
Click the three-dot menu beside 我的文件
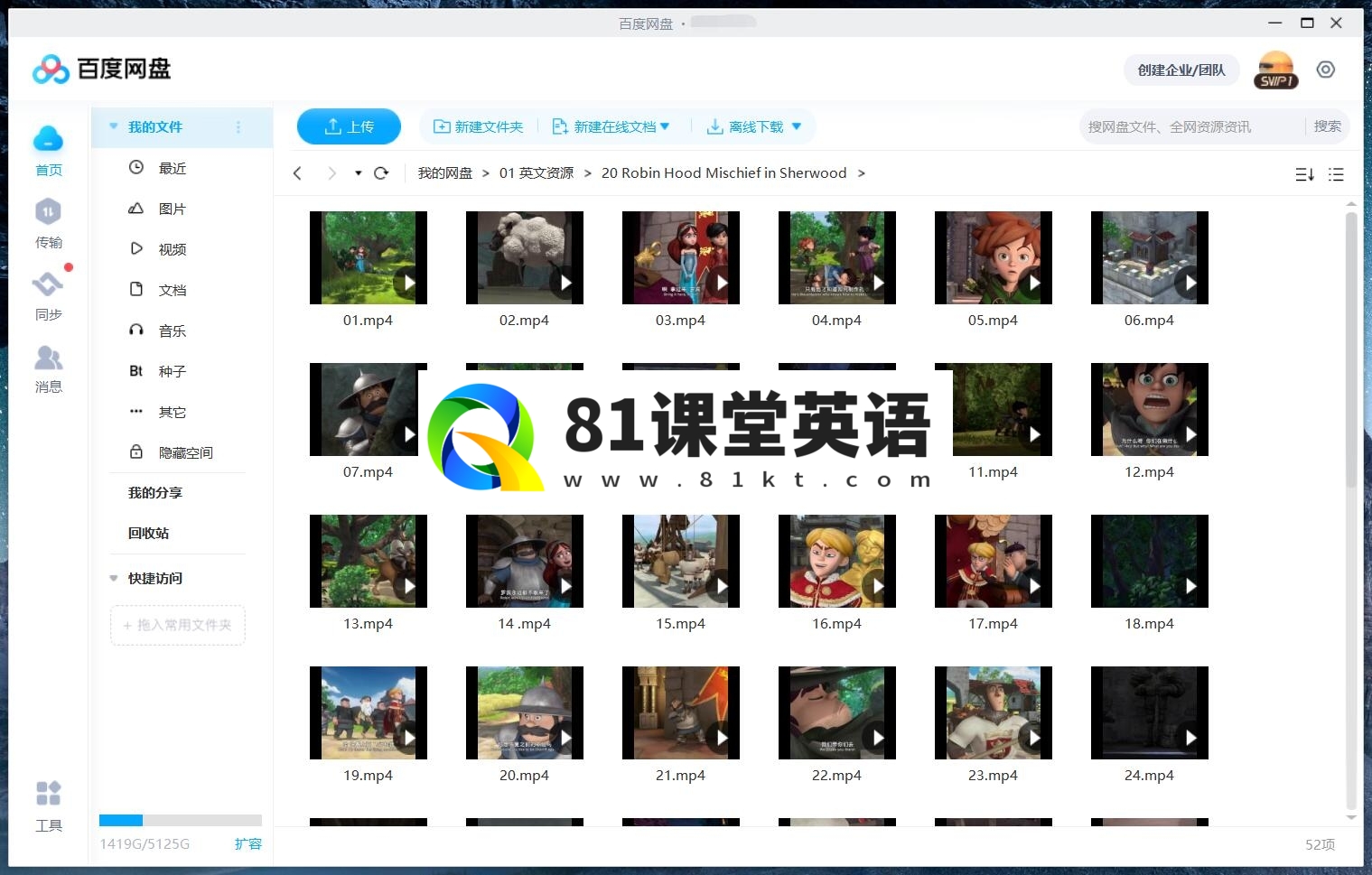238,127
